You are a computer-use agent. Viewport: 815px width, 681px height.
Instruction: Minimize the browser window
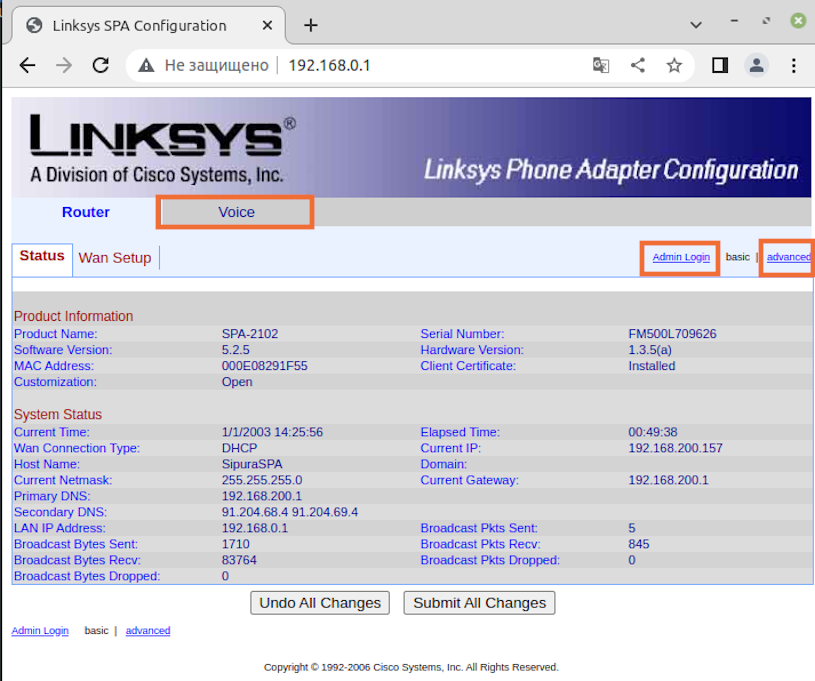pos(734,21)
